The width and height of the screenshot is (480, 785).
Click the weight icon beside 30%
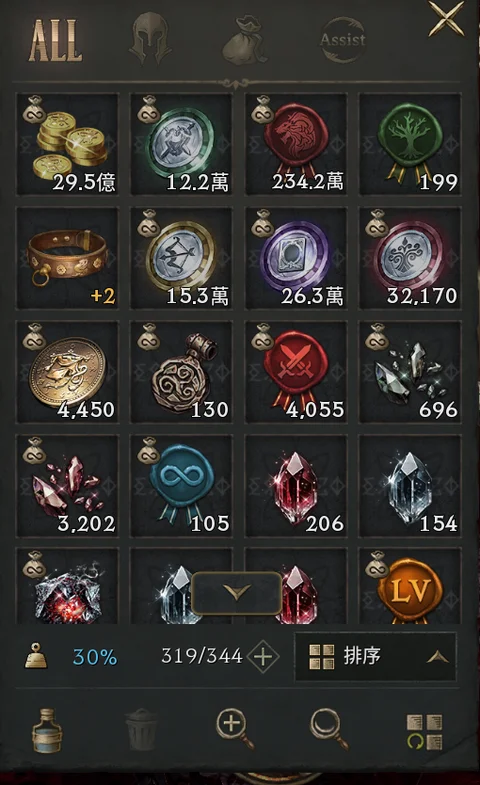[36, 656]
